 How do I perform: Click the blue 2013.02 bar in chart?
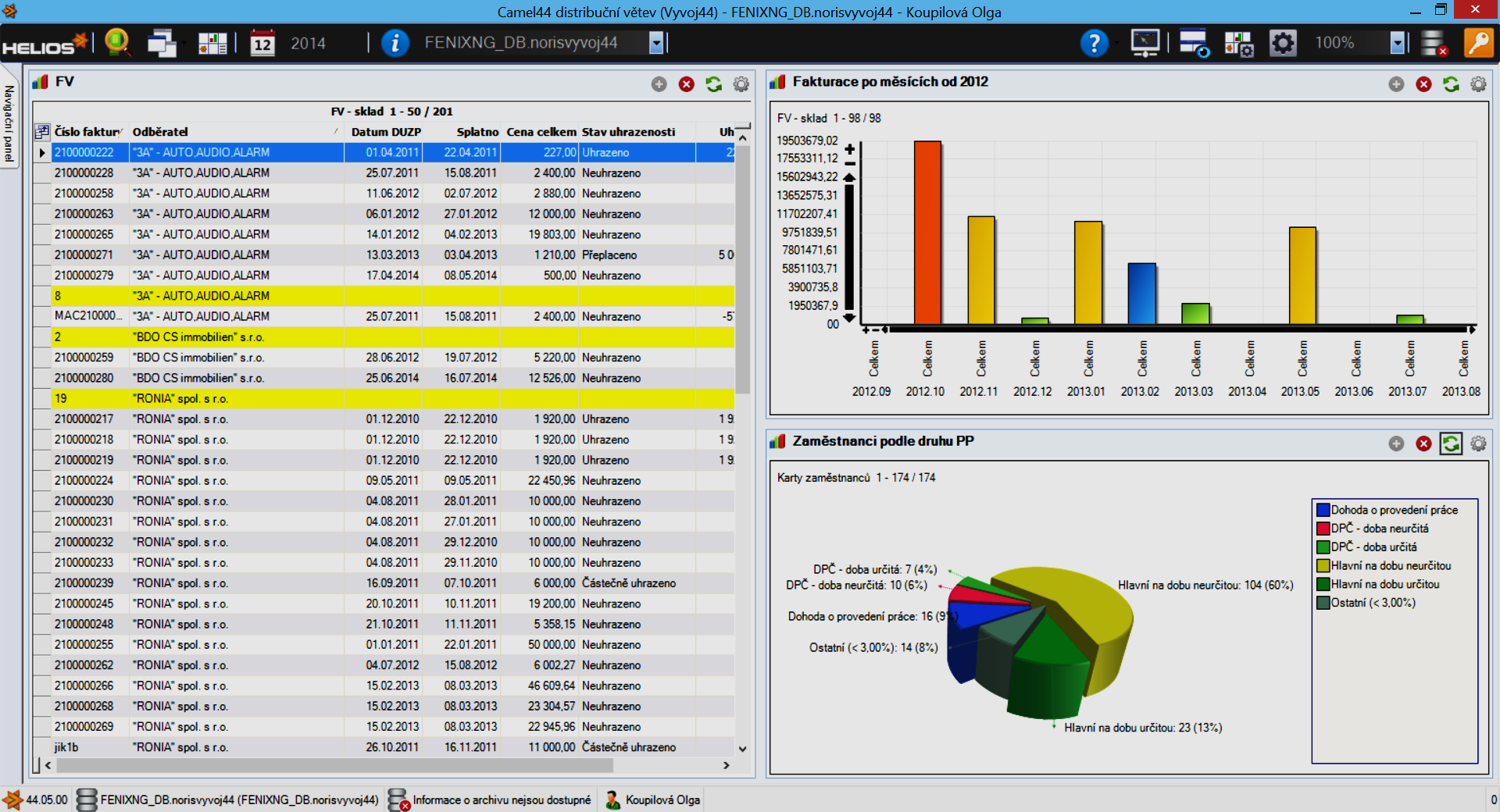[x=1141, y=293]
